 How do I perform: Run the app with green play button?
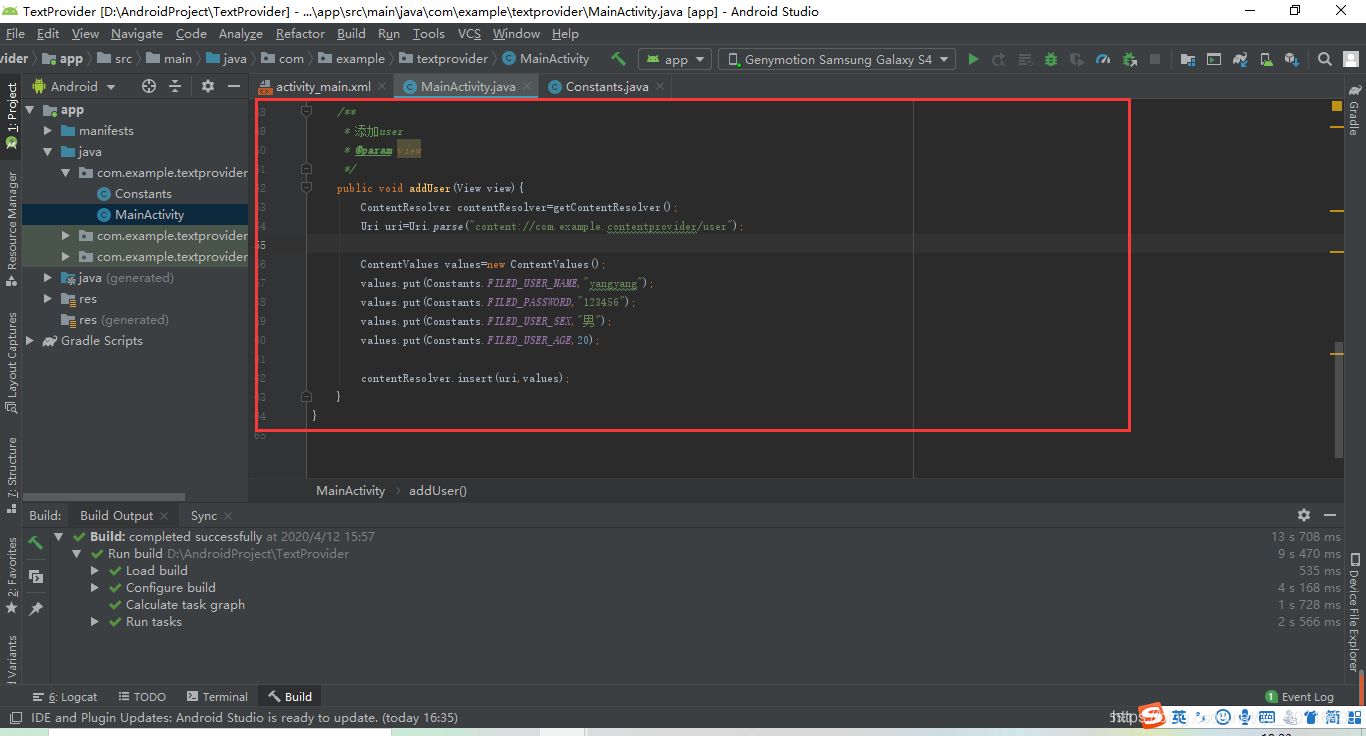point(973,59)
